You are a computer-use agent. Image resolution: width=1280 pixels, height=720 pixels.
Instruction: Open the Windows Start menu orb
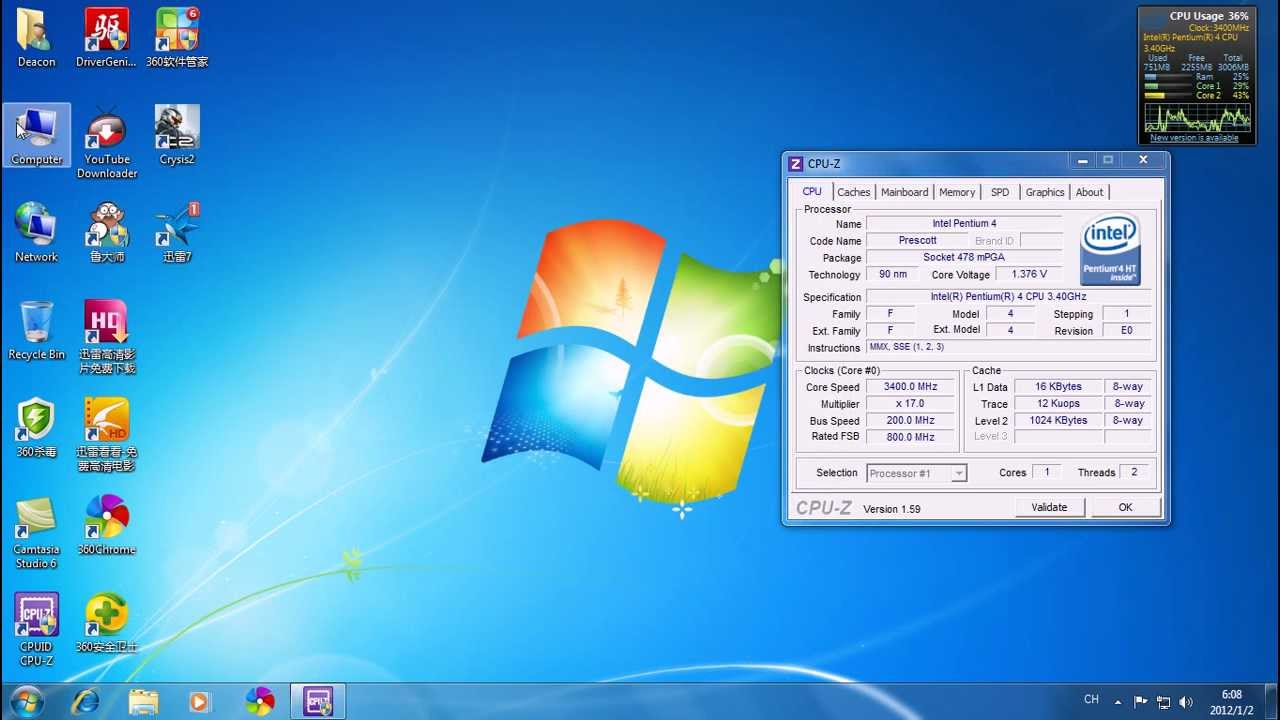point(26,700)
